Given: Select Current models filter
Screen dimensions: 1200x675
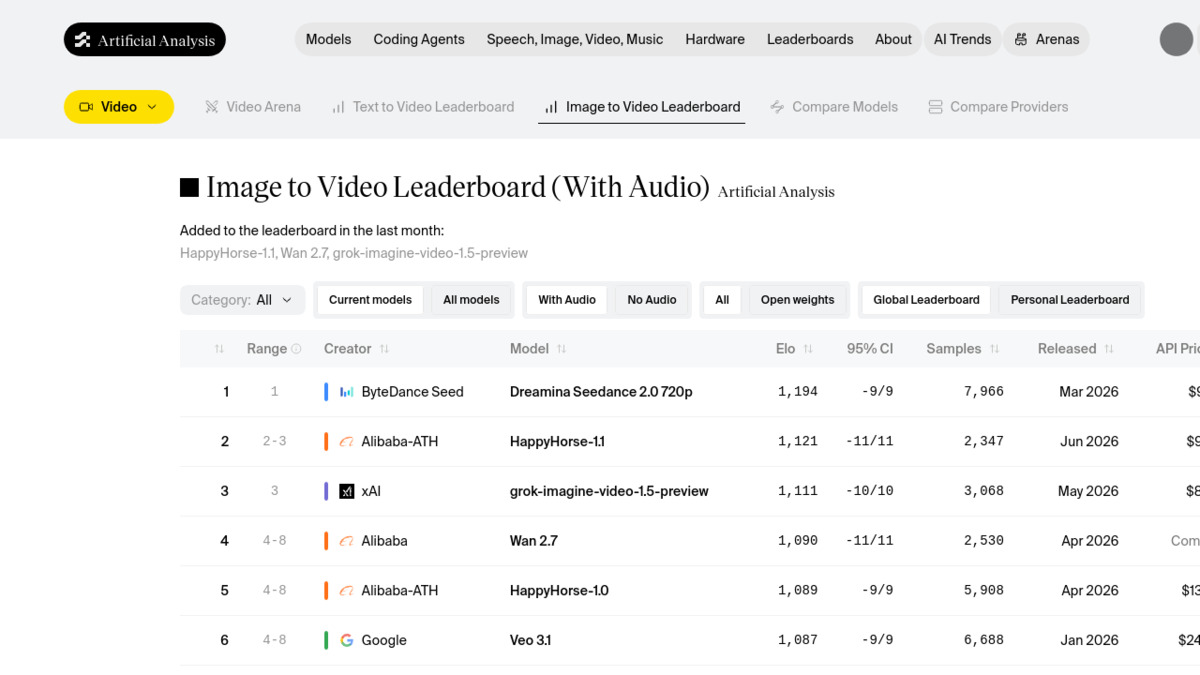Looking at the screenshot, I should click(370, 300).
